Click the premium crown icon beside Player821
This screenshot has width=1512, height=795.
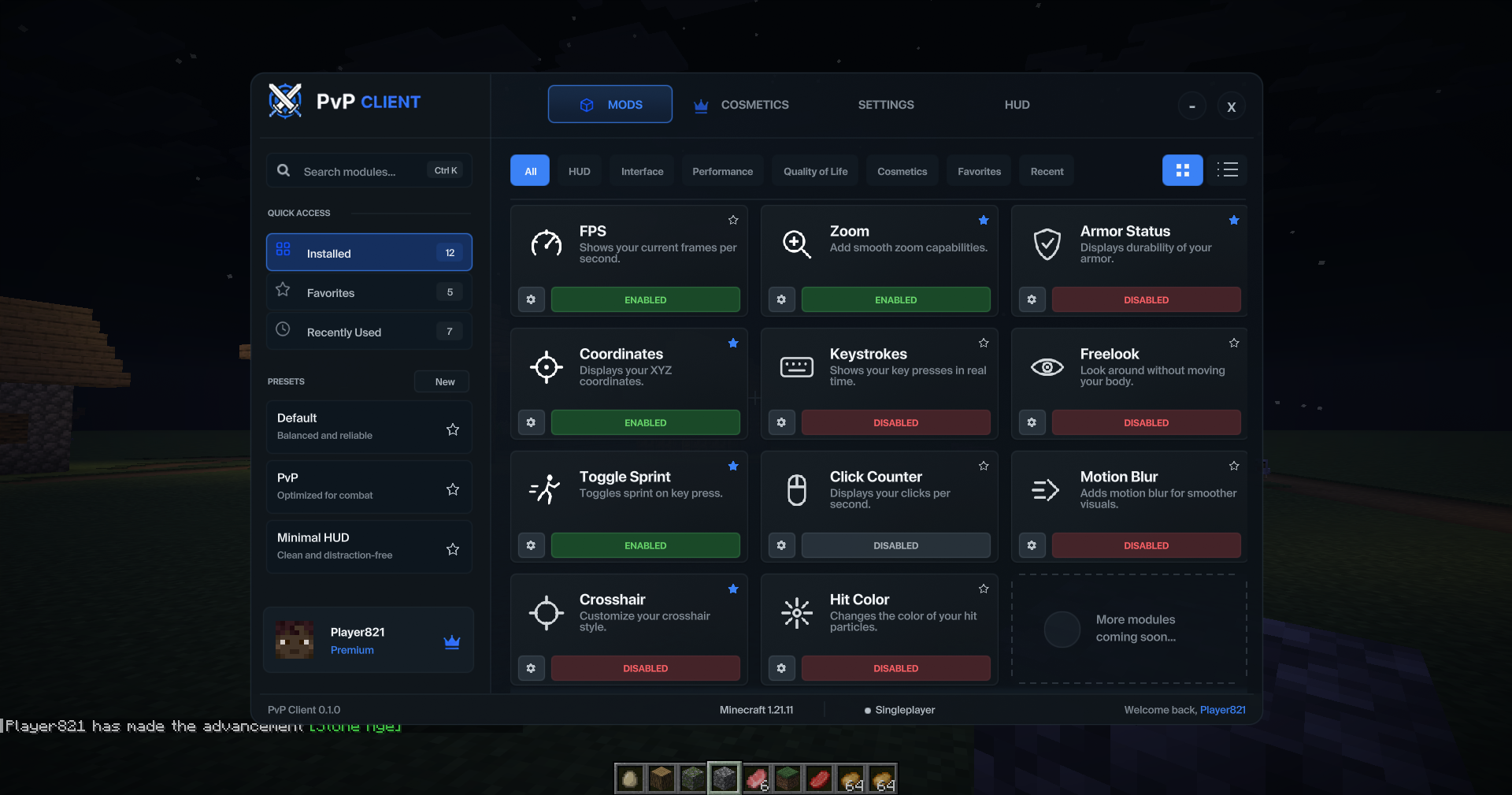pos(452,641)
